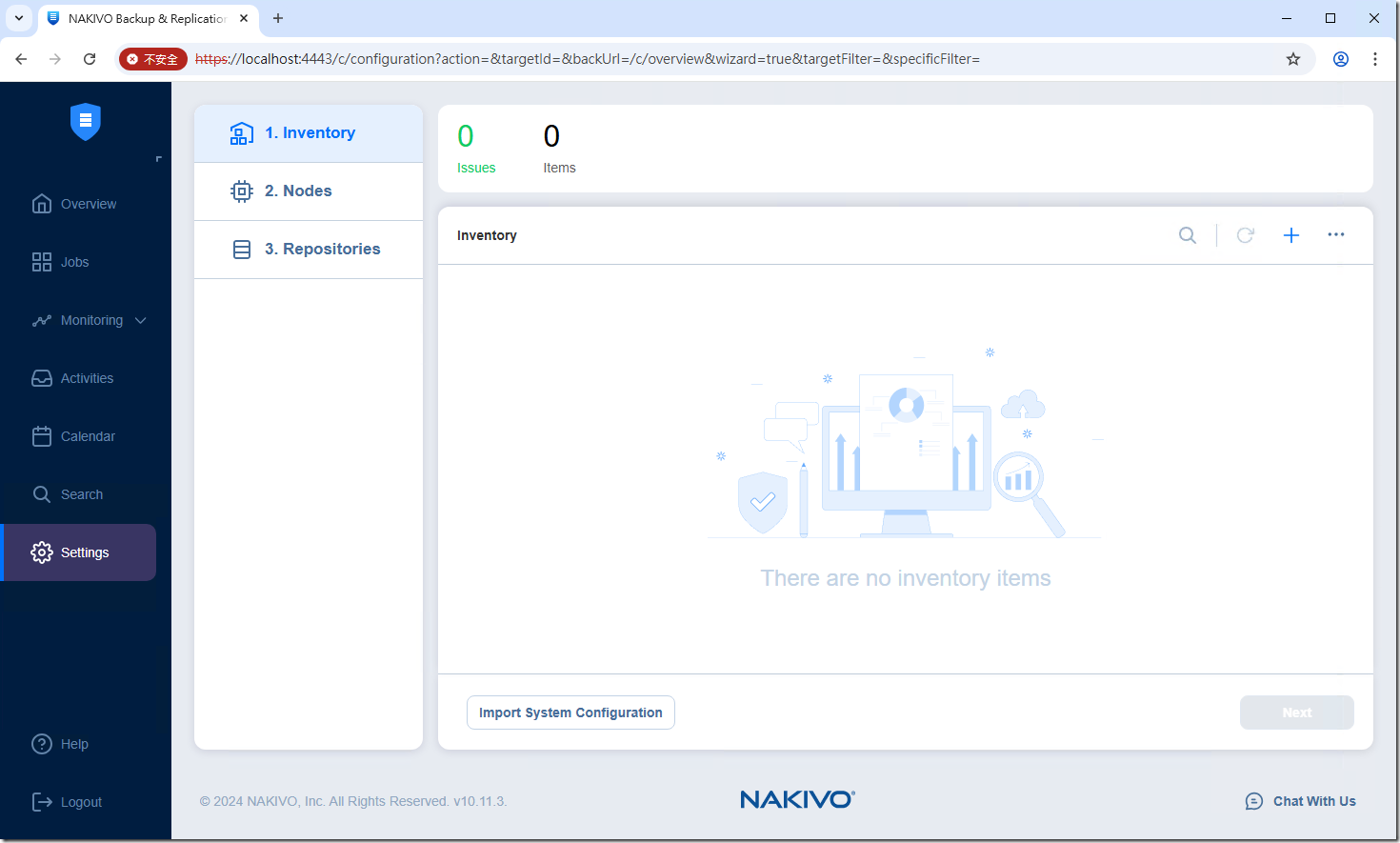This screenshot has width=1400, height=843.
Task: Click the Inventory building icon
Action: (x=242, y=133)
